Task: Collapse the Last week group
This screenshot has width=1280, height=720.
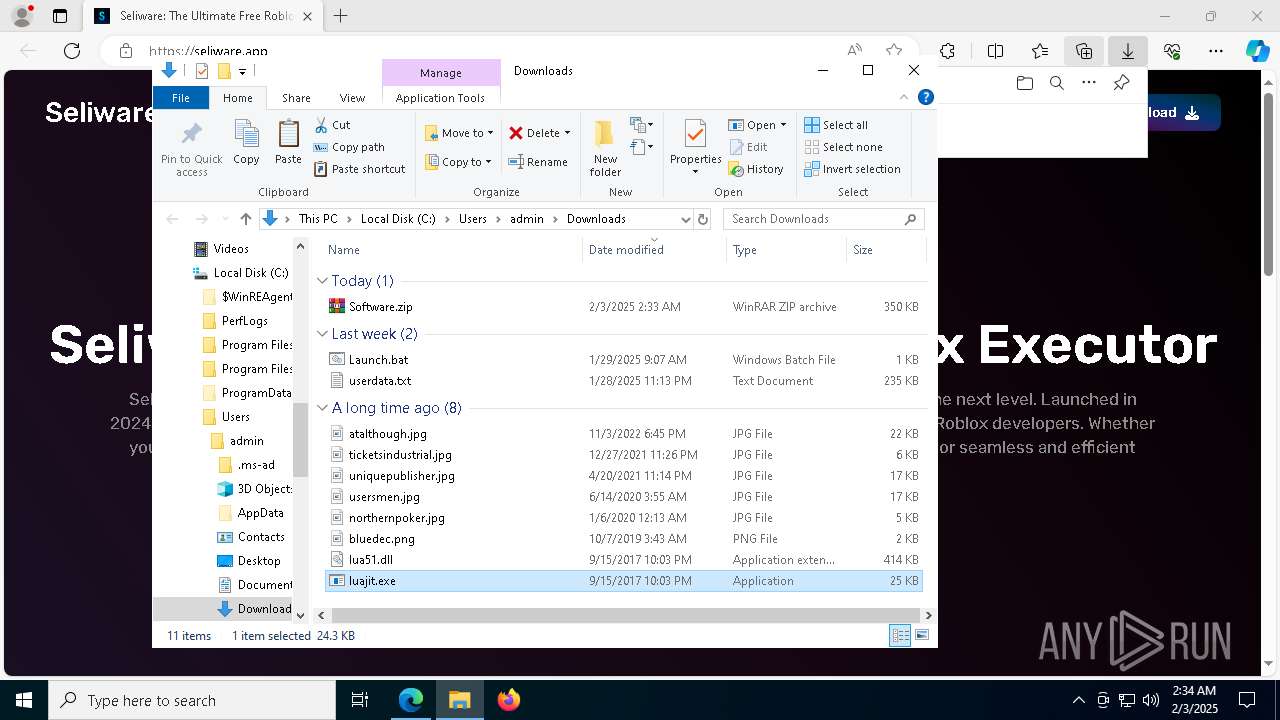Action: (x=323, y=334)
